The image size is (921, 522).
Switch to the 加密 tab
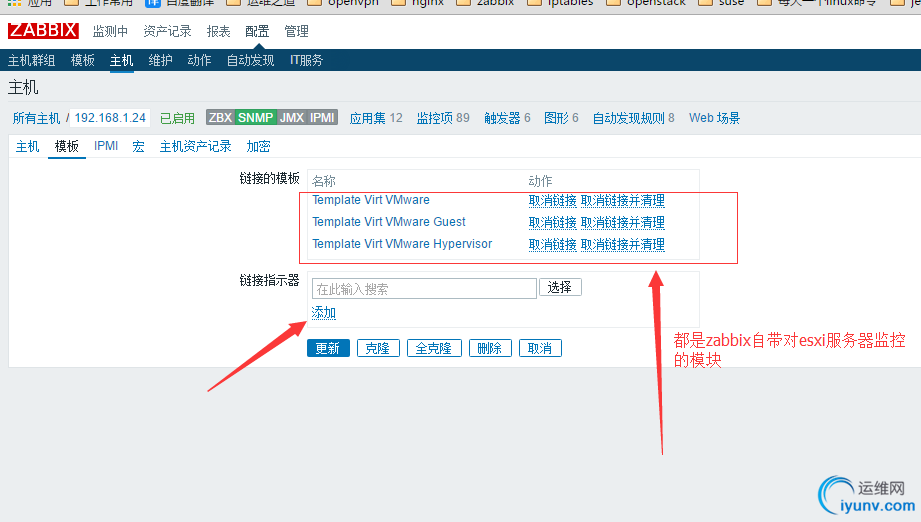[x=258, y=146]
